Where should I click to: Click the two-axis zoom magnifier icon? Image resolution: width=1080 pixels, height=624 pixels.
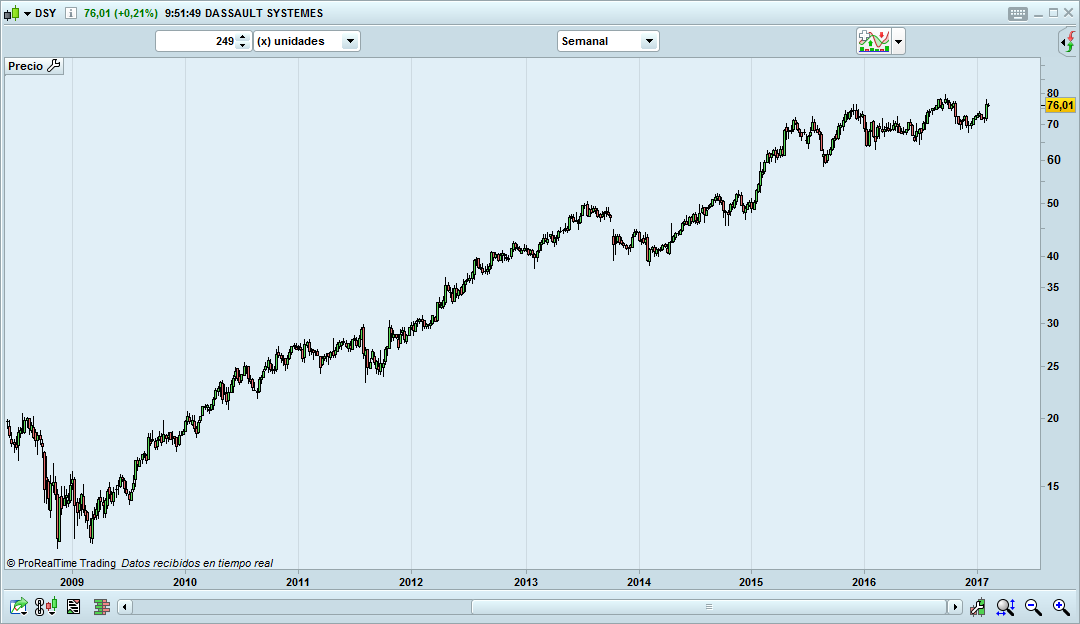(1005, 606)
